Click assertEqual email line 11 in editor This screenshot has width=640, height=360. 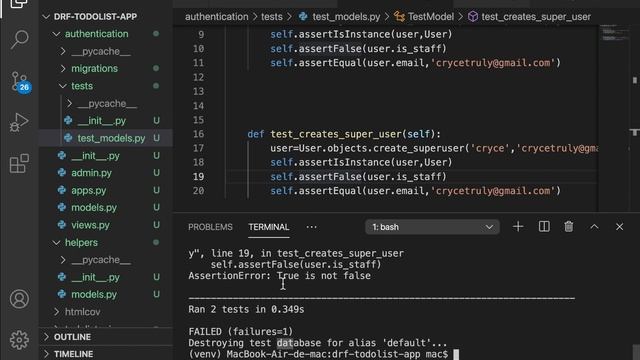[416, 63]
